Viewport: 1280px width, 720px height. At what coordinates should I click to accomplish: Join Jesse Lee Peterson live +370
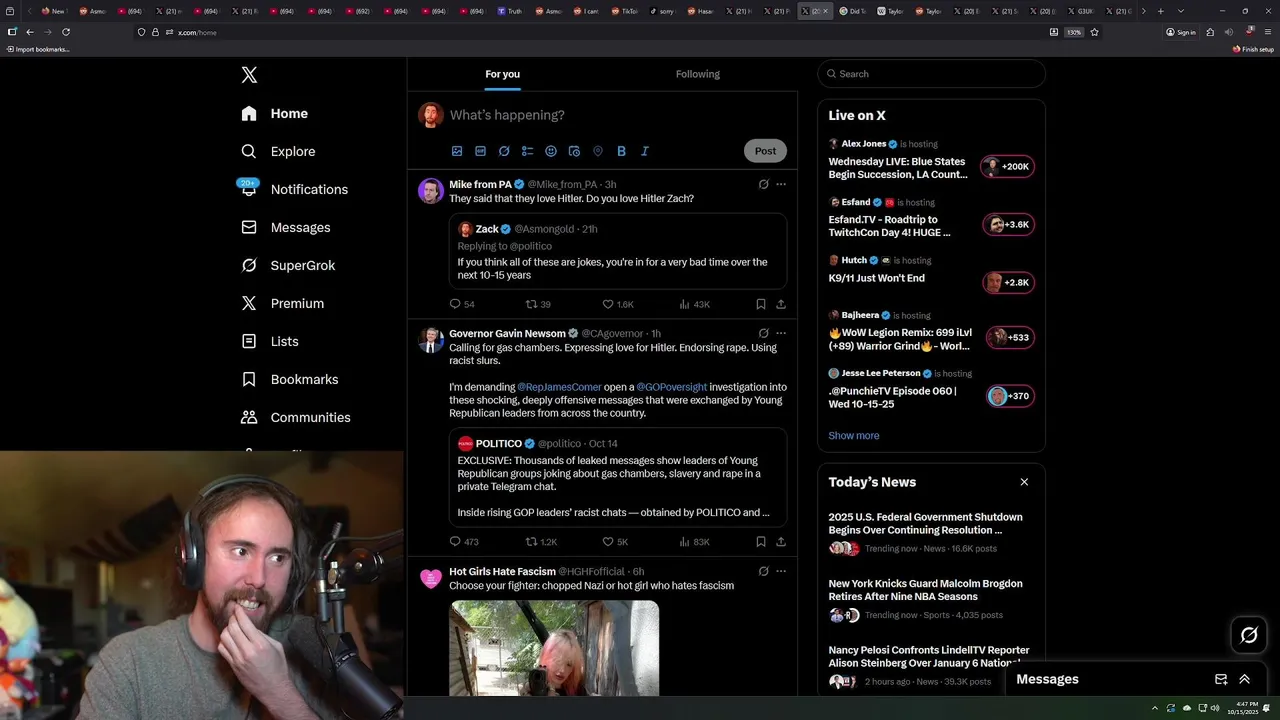click(1010, 396)
